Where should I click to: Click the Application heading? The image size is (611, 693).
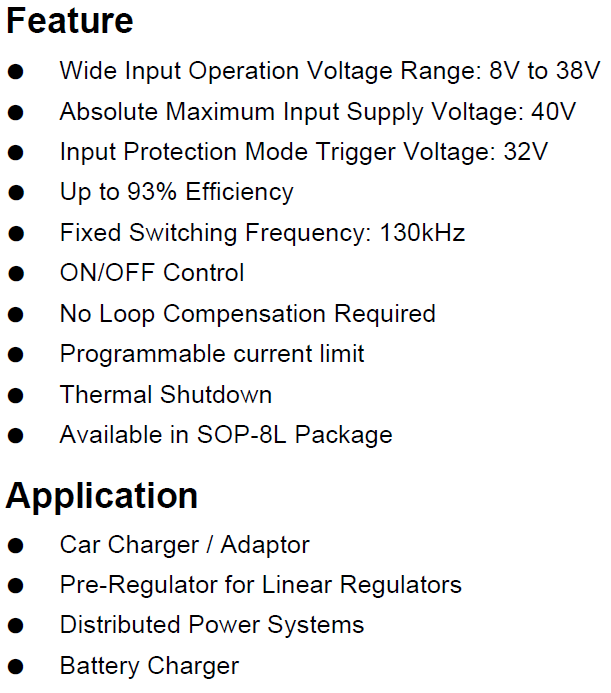tap(102, 497)
